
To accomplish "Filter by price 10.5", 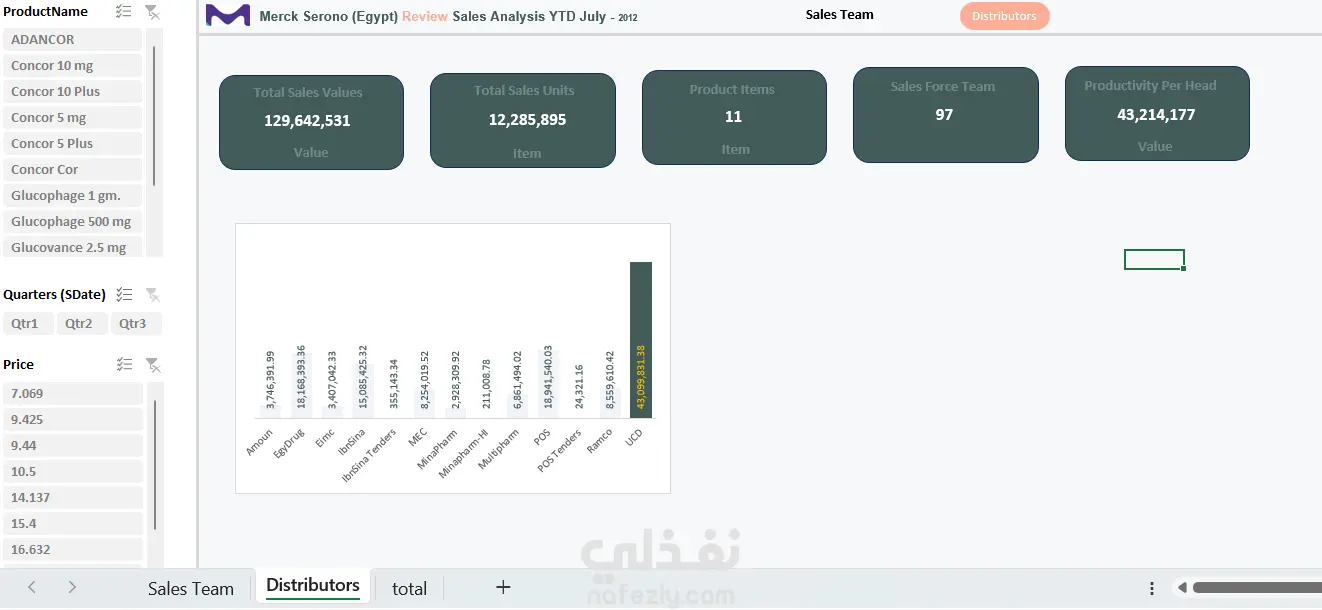I will pos(73,471).
